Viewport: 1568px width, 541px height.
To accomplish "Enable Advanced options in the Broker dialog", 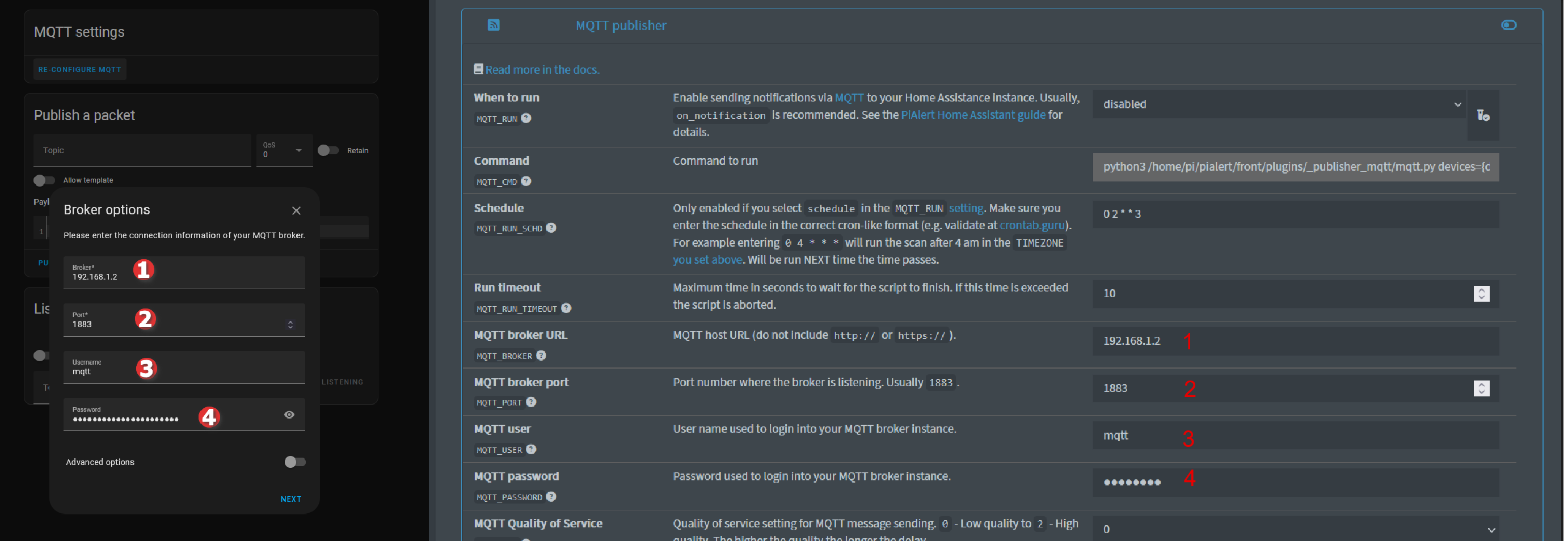I will point(294,462).
